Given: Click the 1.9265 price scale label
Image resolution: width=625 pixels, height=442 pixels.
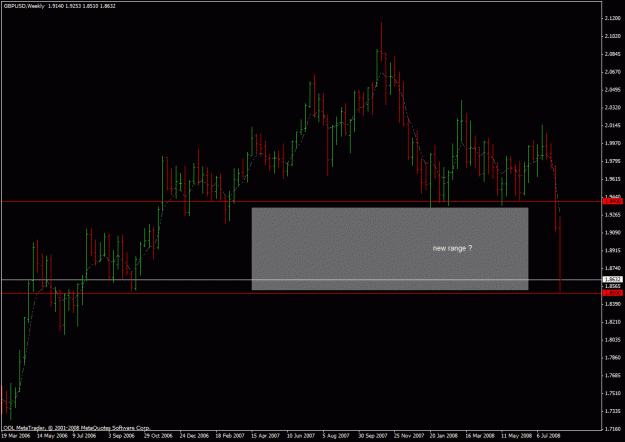Looking at the screenshot, I should coord(613,214).
